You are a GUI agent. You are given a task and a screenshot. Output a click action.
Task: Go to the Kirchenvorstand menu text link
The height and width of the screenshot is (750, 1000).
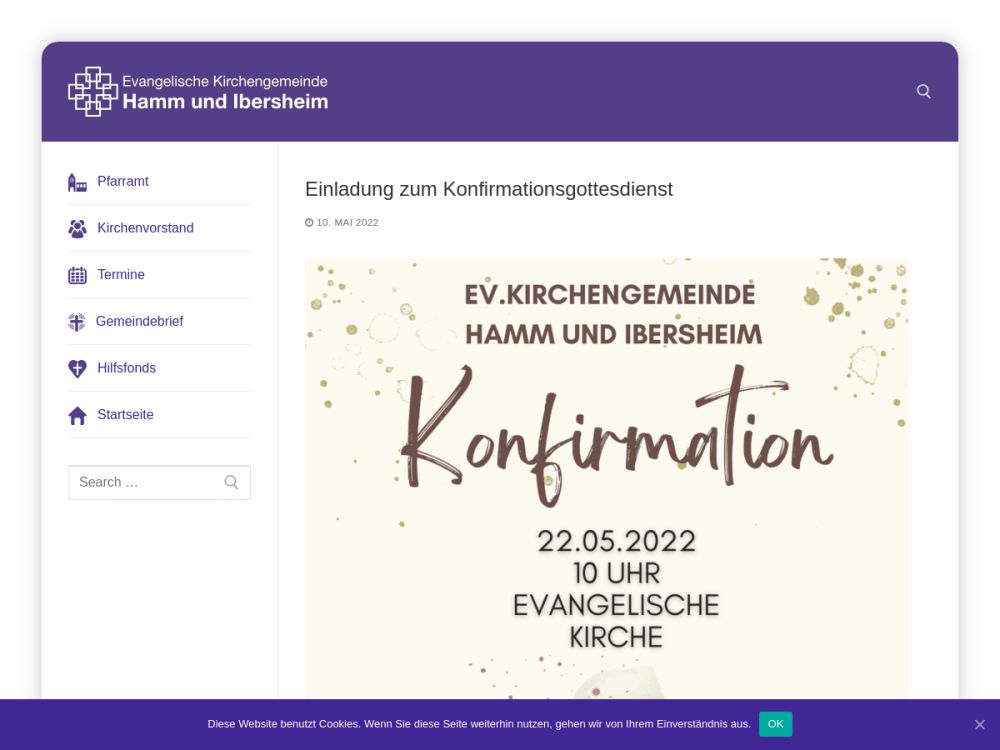[145, 228]
